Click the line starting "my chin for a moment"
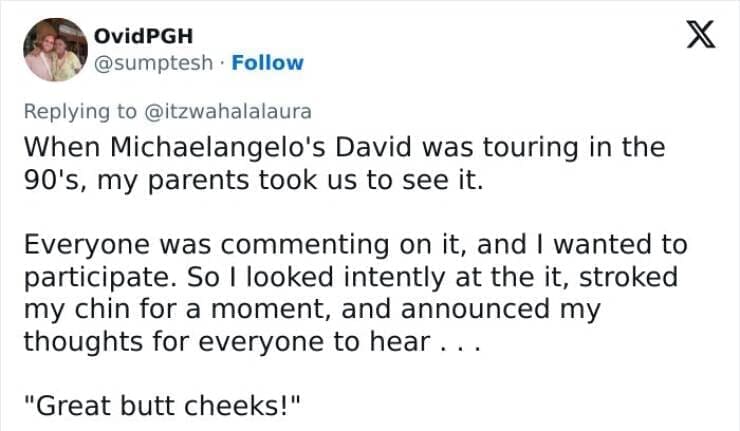 click(x=310, y=309)
